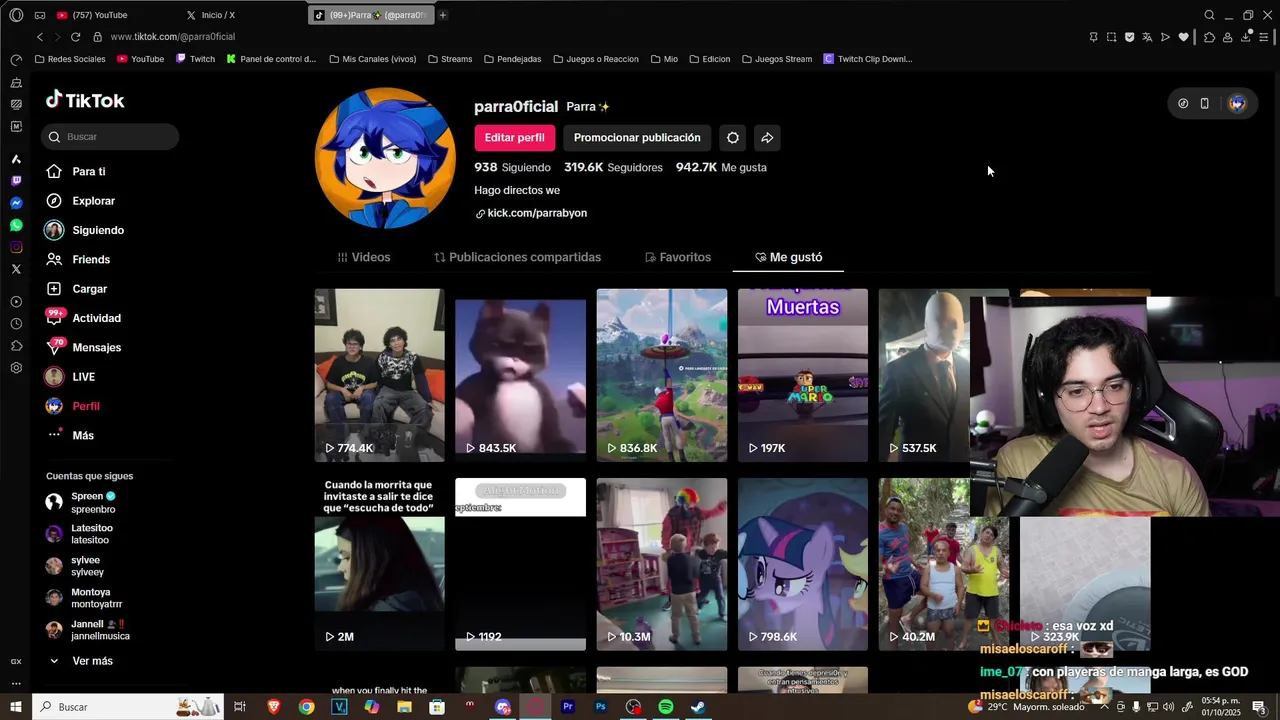The height and width of the screenshot is (720, 1280).
Task: Open followed account Montoya
Action: pos(84,598)
